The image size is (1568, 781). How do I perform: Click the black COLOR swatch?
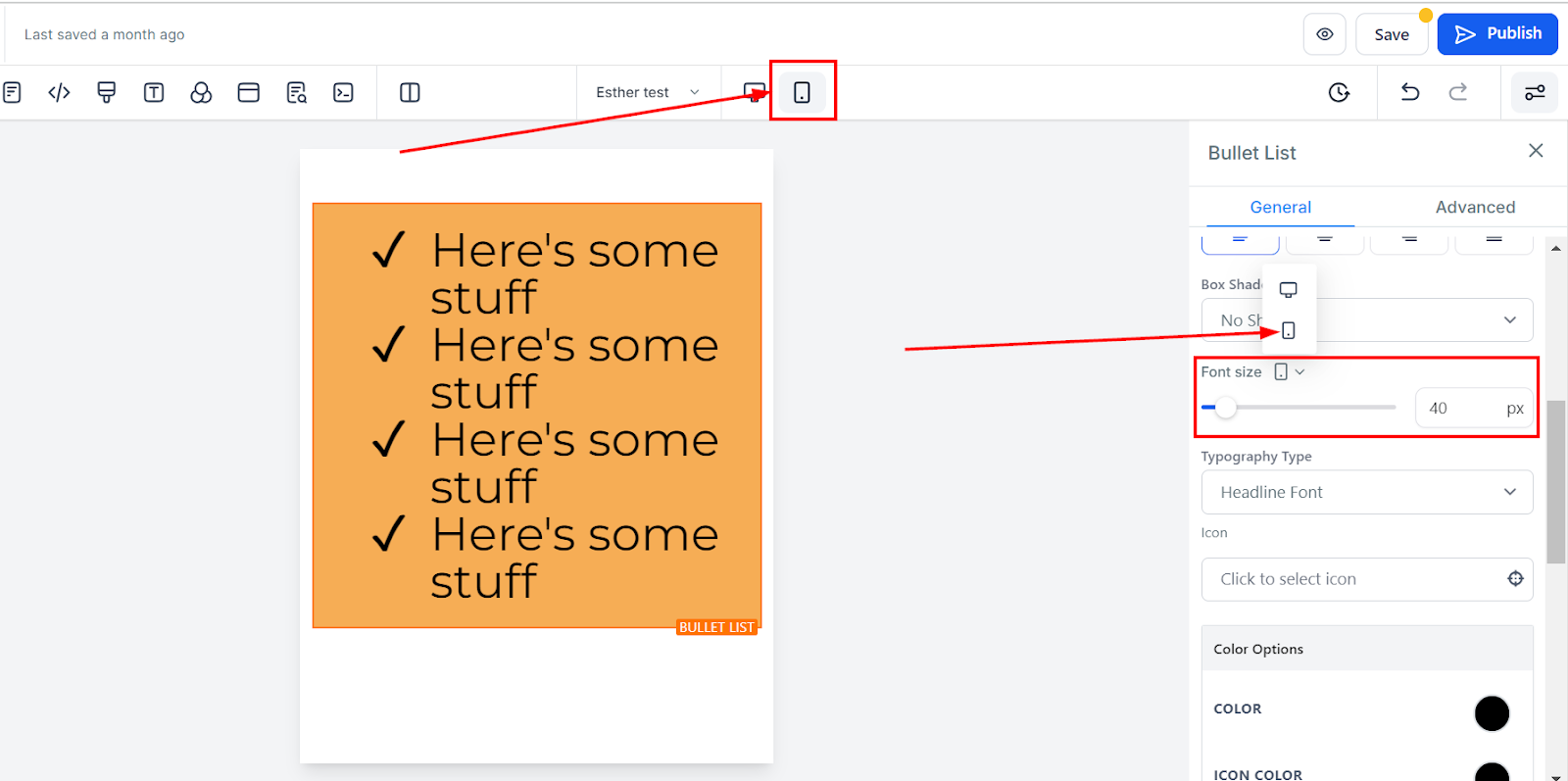(x=1492, y=713)
